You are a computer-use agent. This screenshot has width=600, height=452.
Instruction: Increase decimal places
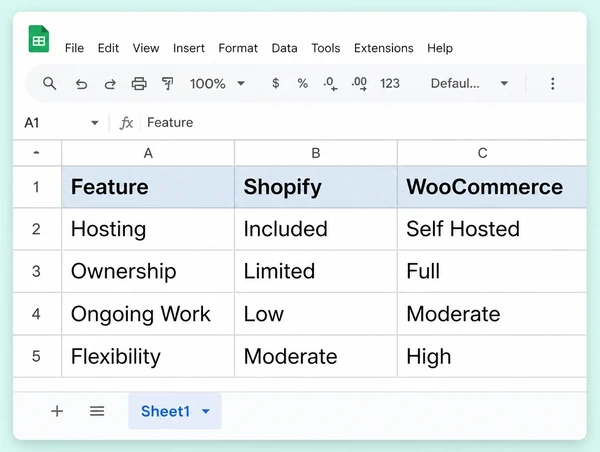[359, 83]
